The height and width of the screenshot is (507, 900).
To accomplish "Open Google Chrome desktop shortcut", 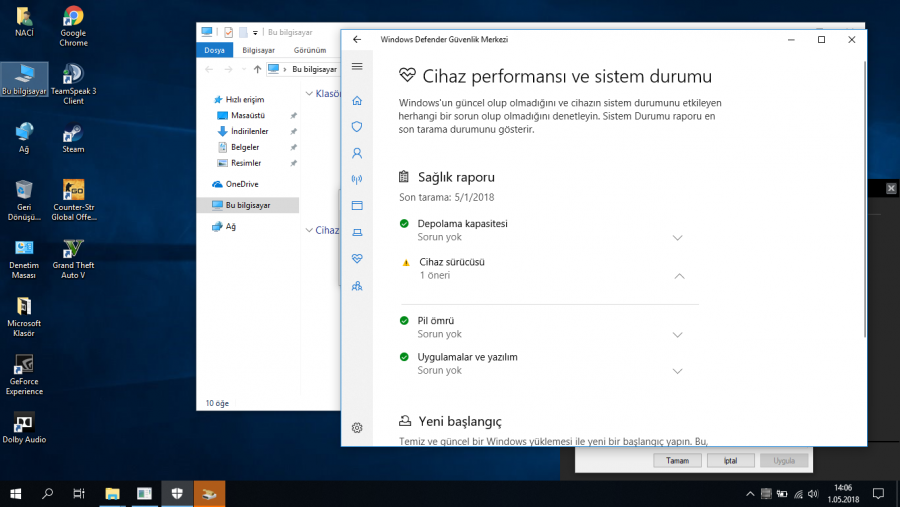I will tap(73, 26).
